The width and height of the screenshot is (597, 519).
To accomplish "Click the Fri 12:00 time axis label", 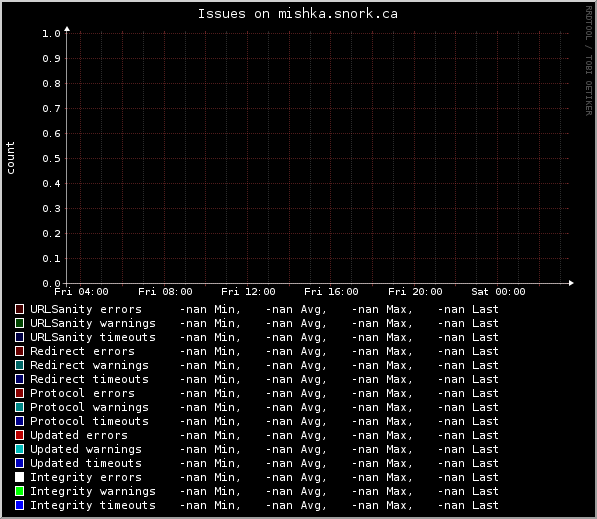I will tap(248, 292).
